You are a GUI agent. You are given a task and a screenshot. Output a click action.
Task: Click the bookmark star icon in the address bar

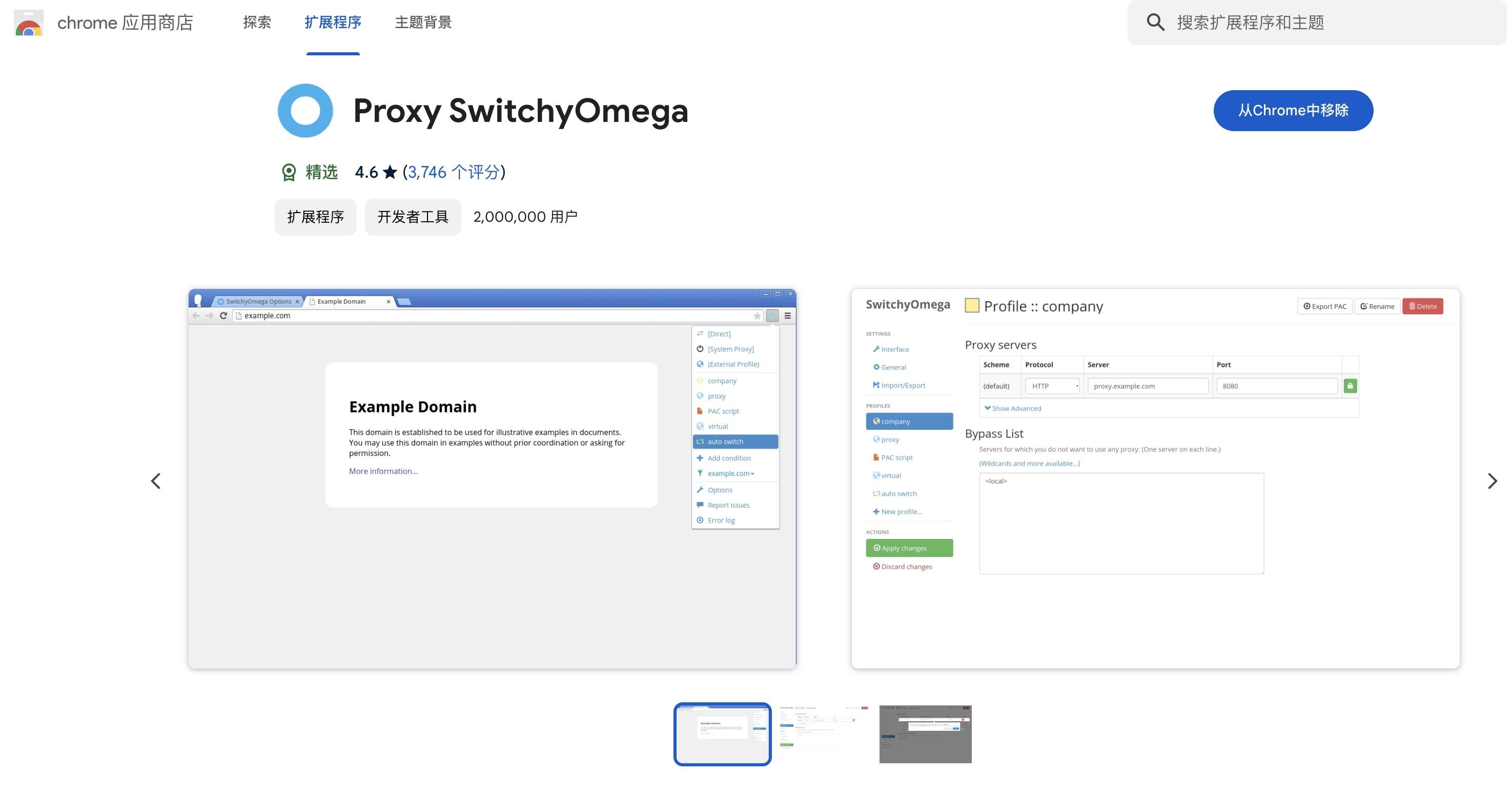[757, 316]
